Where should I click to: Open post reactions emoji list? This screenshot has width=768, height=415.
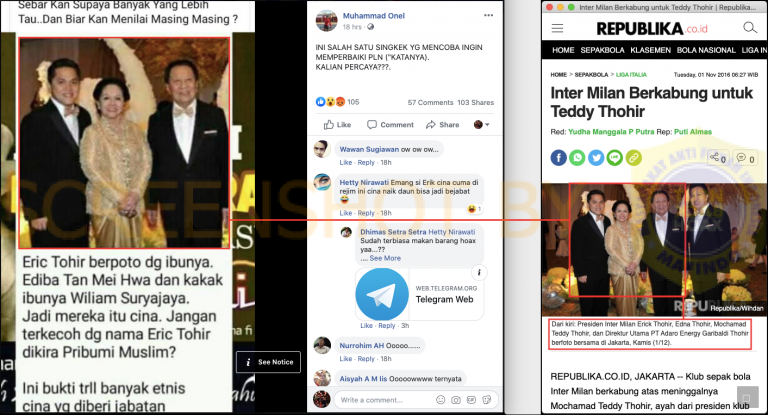(x=331, y=102)
